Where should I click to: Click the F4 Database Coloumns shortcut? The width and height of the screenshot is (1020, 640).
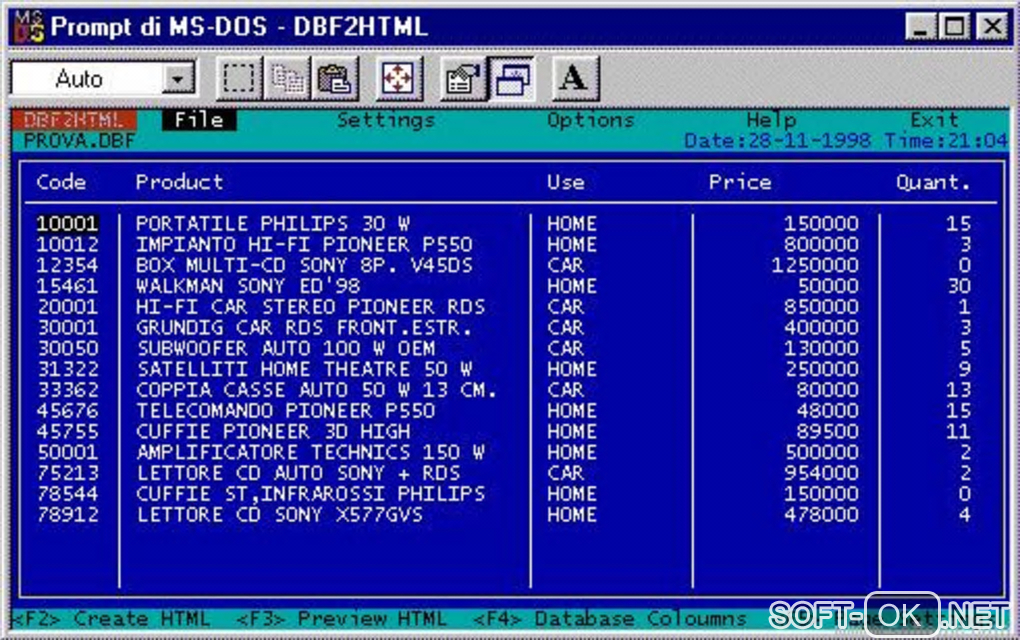coord(610,619)
